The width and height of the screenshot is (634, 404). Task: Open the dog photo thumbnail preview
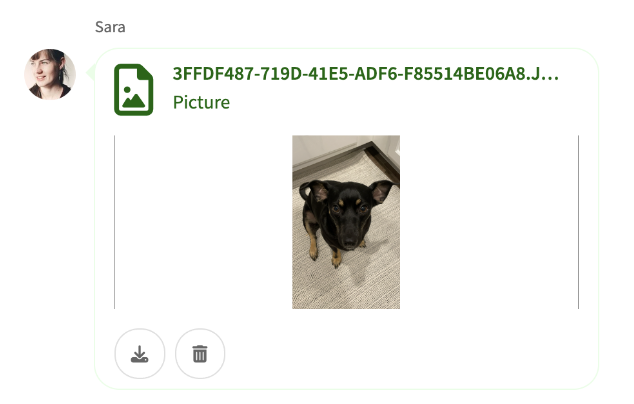346,222
